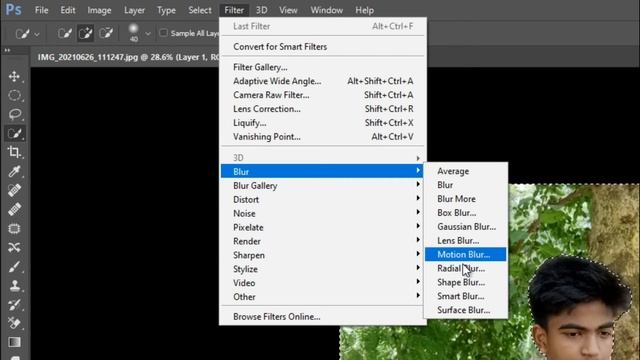The width and height of the screenshot is (640, 360).
Task: Select the Lasso tool
Action: pyautogui.click(x=14, y=114)
